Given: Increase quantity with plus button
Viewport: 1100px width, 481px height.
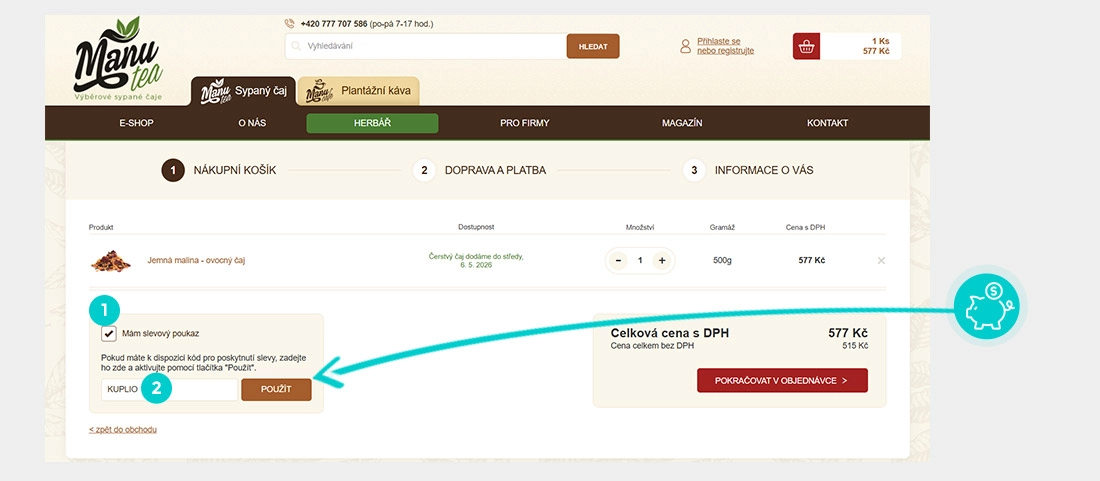Looking at the screenshot, I should (661, 261).
